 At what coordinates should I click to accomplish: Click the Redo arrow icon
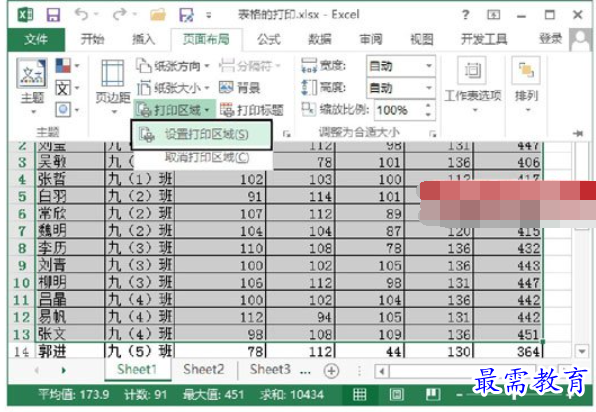119,15
